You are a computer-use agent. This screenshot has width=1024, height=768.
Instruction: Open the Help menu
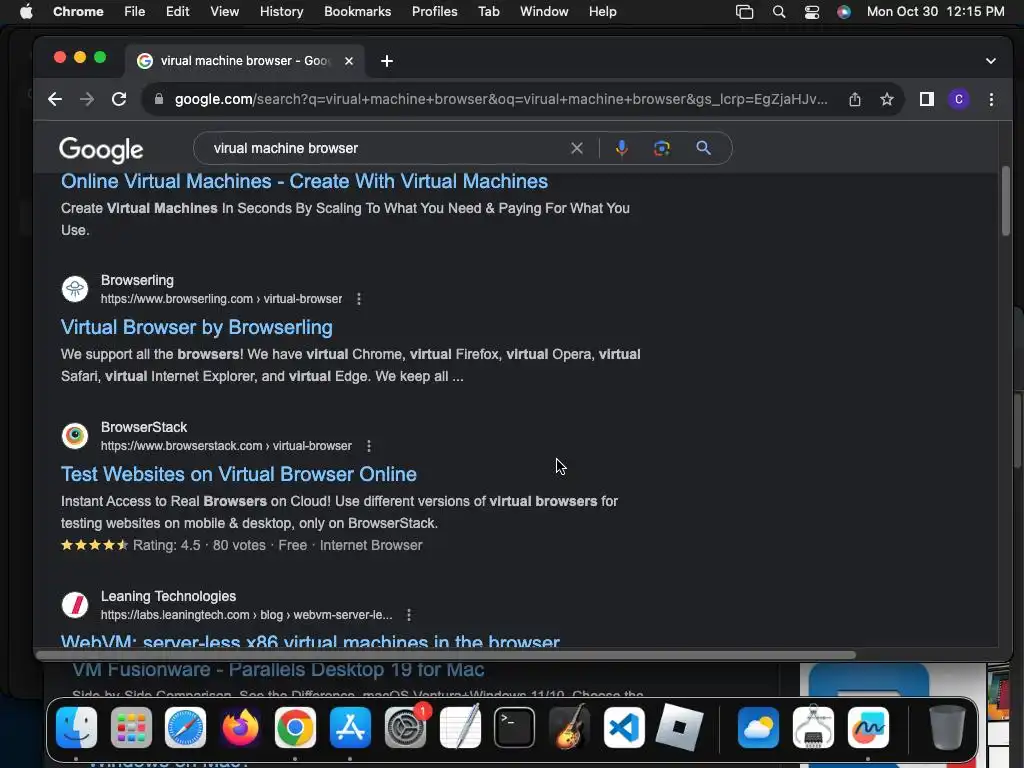tap(602, 12)
